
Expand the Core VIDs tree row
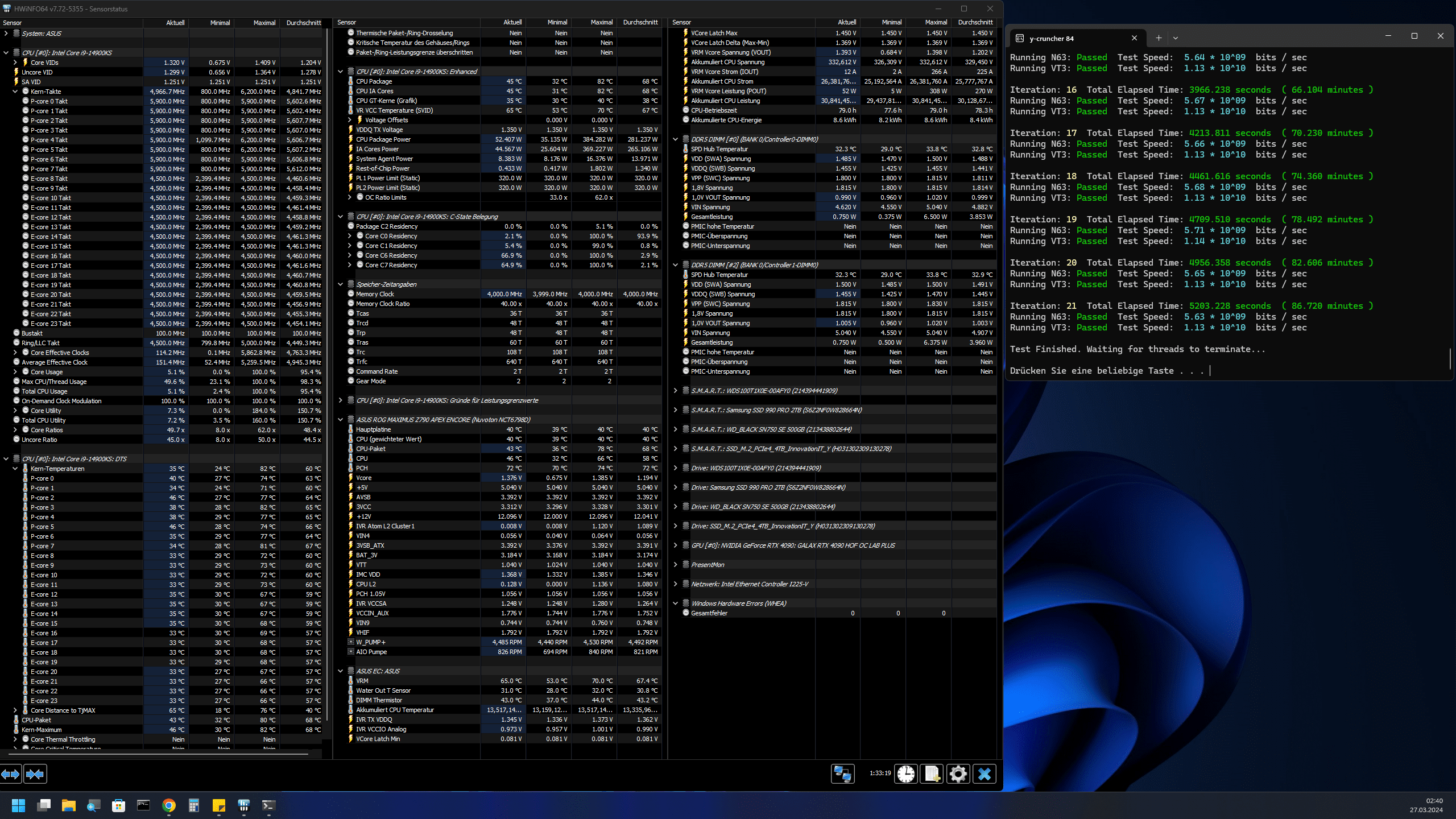[x=15, y=63]
